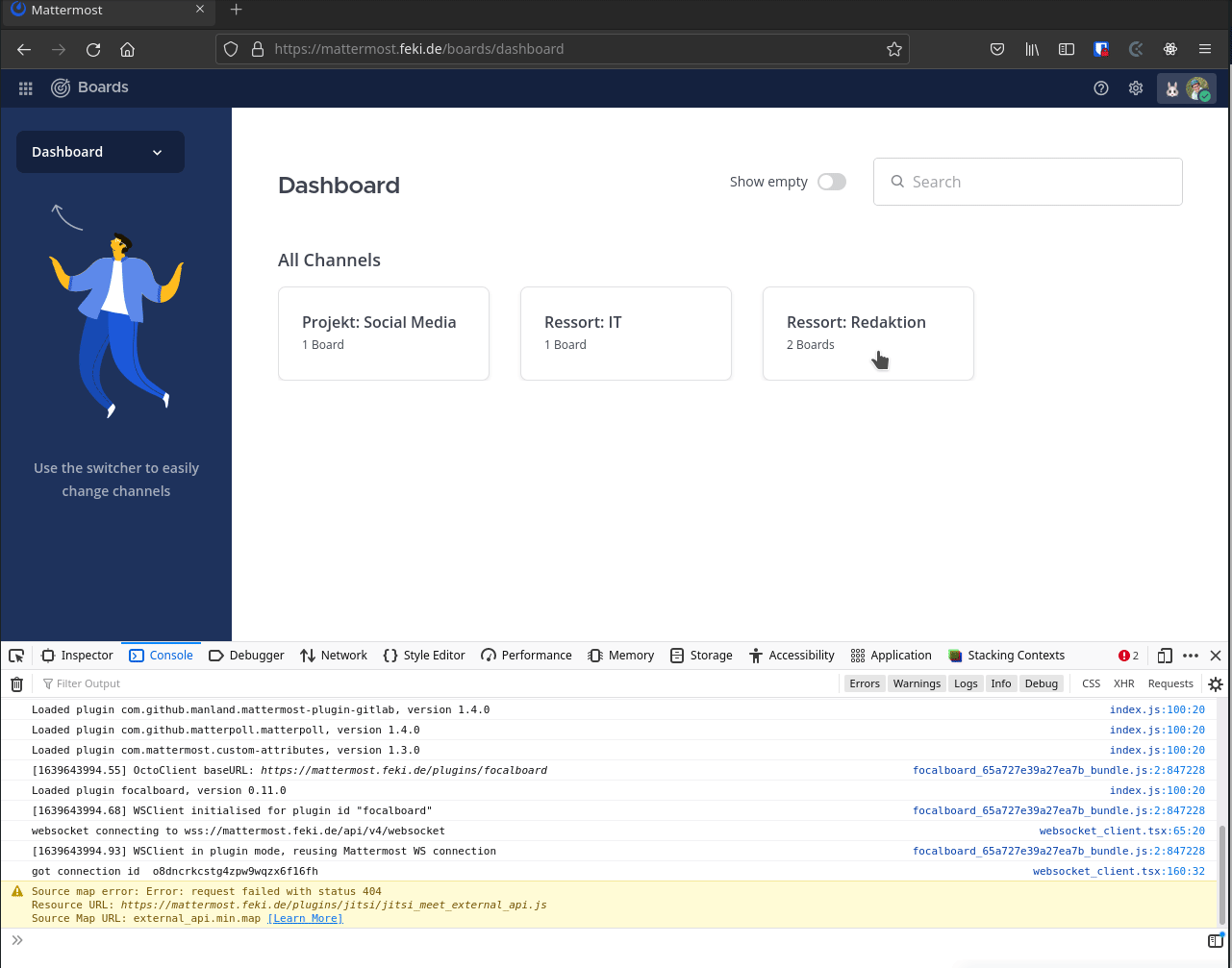This screenshot has width=1232, height=968.
Task: Switch to the Storage tab in DevTools
Action: 700,655
